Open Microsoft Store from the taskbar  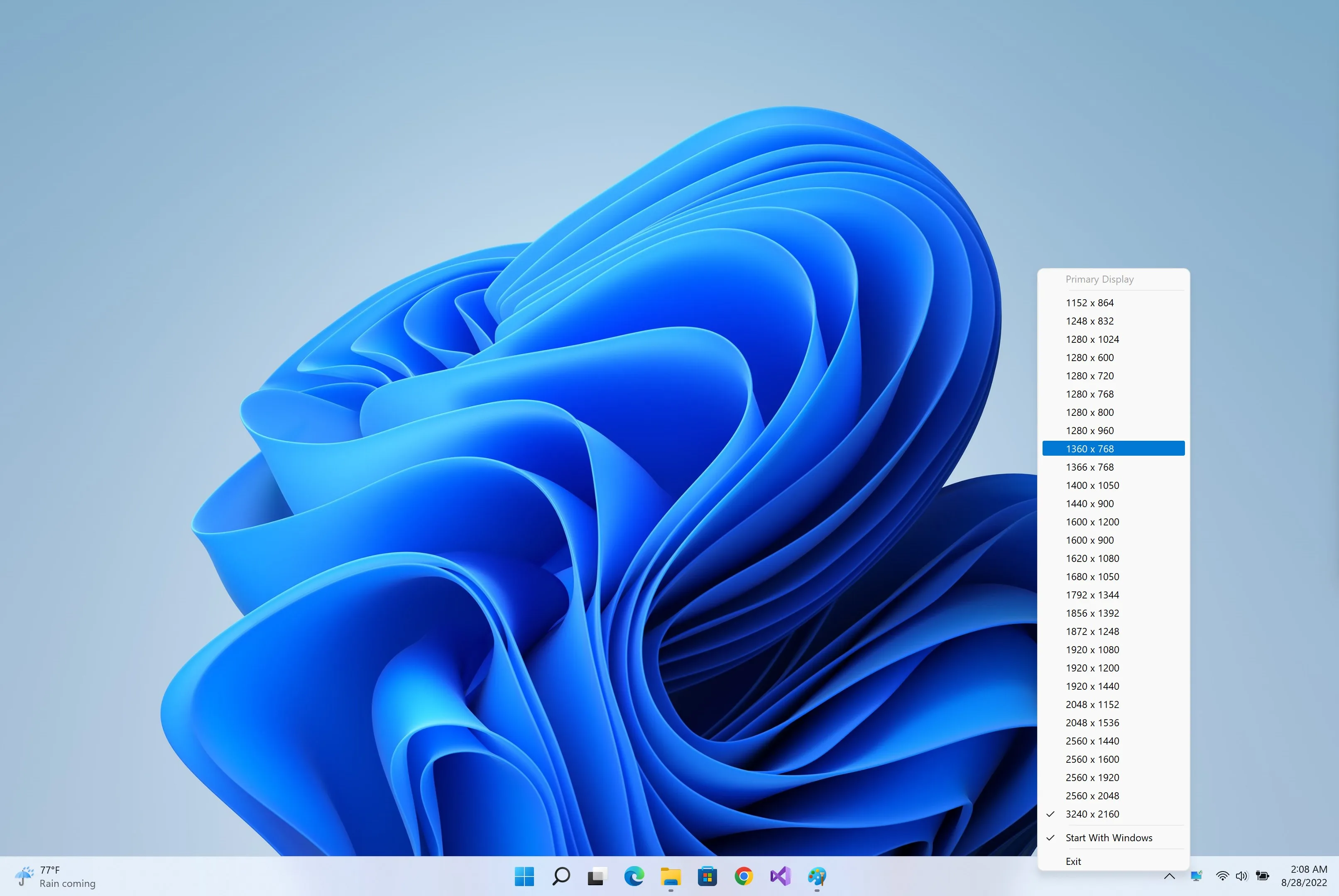[x=707, y=876]
